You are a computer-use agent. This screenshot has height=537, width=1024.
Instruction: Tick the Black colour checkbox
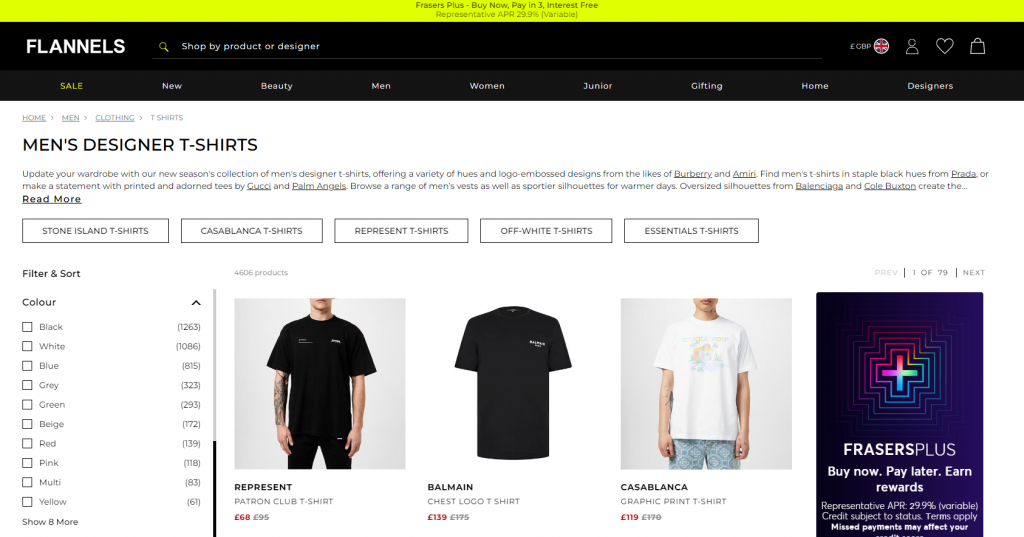click(x=27, y=327)
